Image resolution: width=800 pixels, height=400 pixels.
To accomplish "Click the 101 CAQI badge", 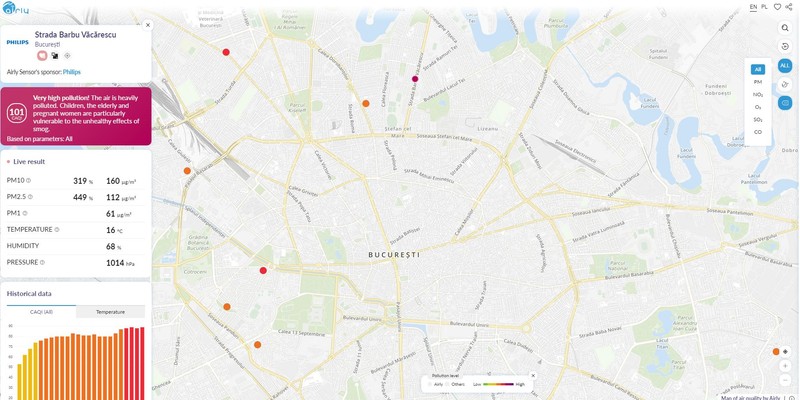I will tap(15, 113).
